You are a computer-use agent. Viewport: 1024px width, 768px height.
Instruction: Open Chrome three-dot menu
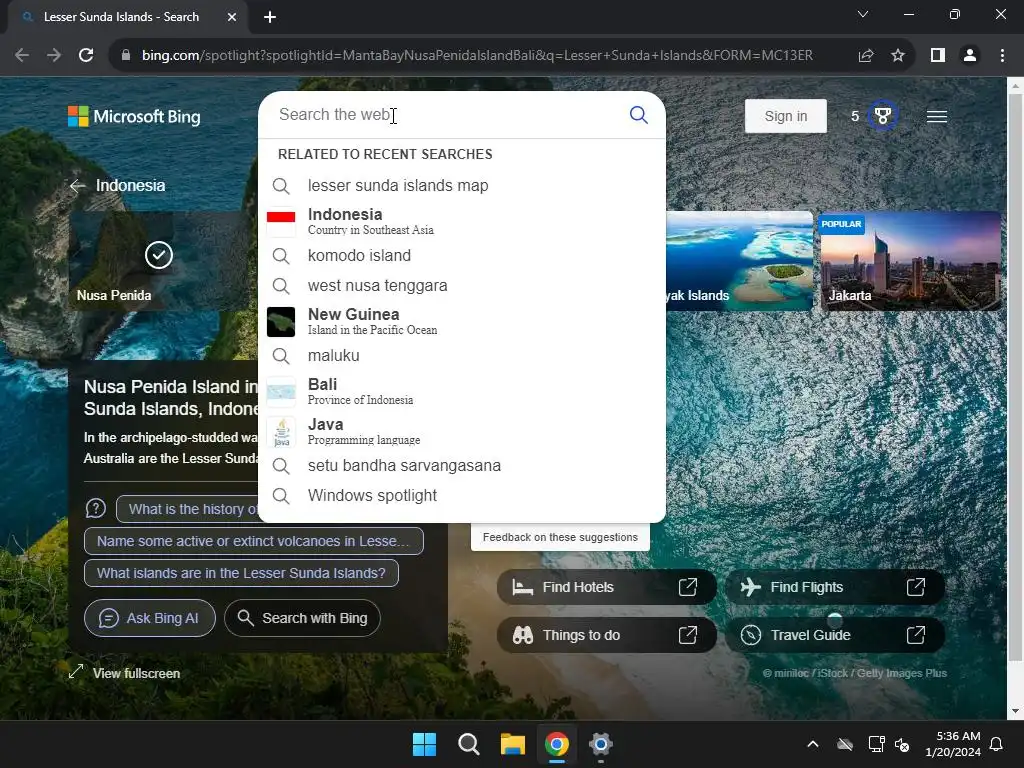pos(1002,56)
